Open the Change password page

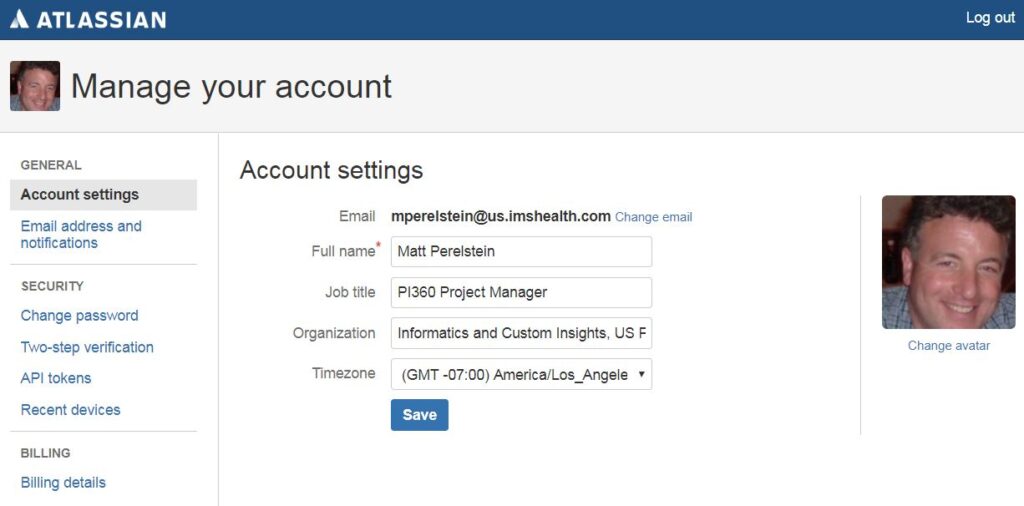click(80, 316)
